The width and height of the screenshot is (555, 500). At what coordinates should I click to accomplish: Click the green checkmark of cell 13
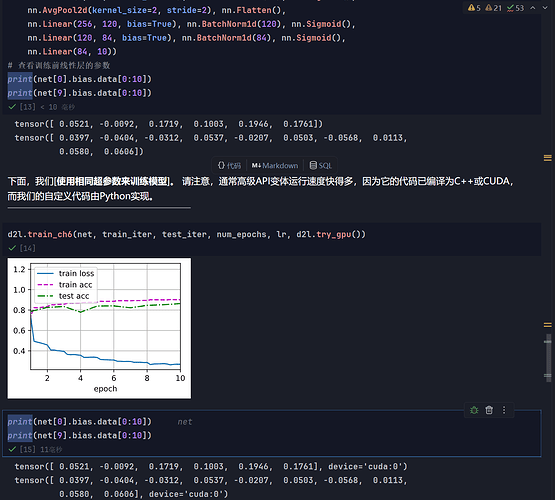pos(12,107)
